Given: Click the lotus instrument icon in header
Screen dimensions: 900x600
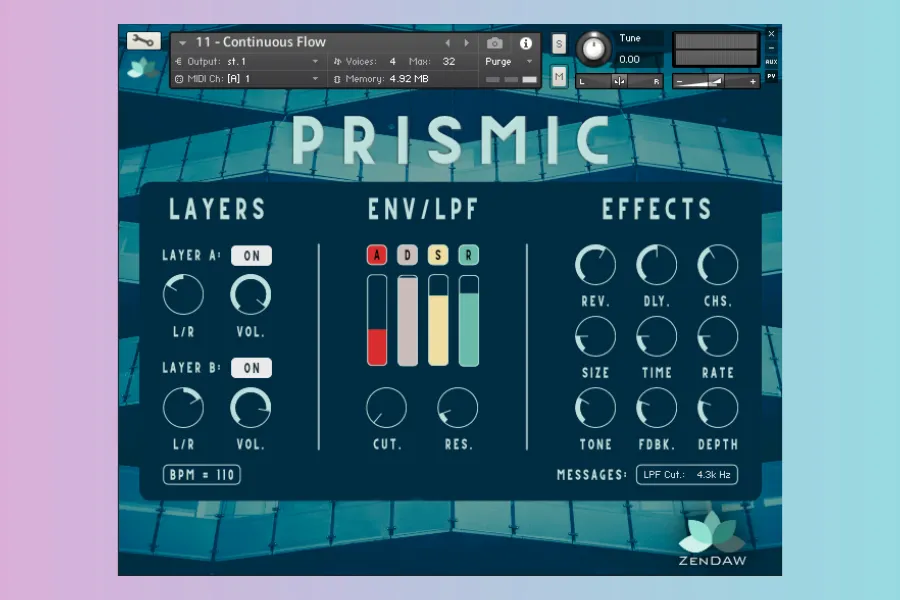Looking at the screenshot, I should click(x=142, y=68).
